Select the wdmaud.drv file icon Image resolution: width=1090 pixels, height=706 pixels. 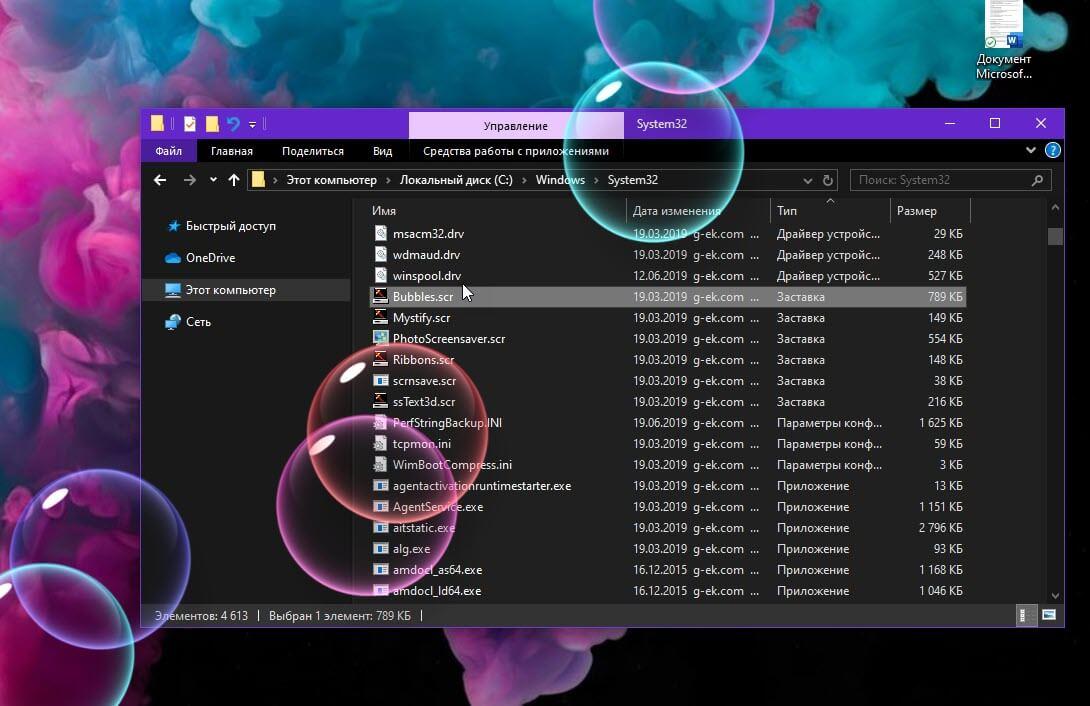tap(380, 254)
